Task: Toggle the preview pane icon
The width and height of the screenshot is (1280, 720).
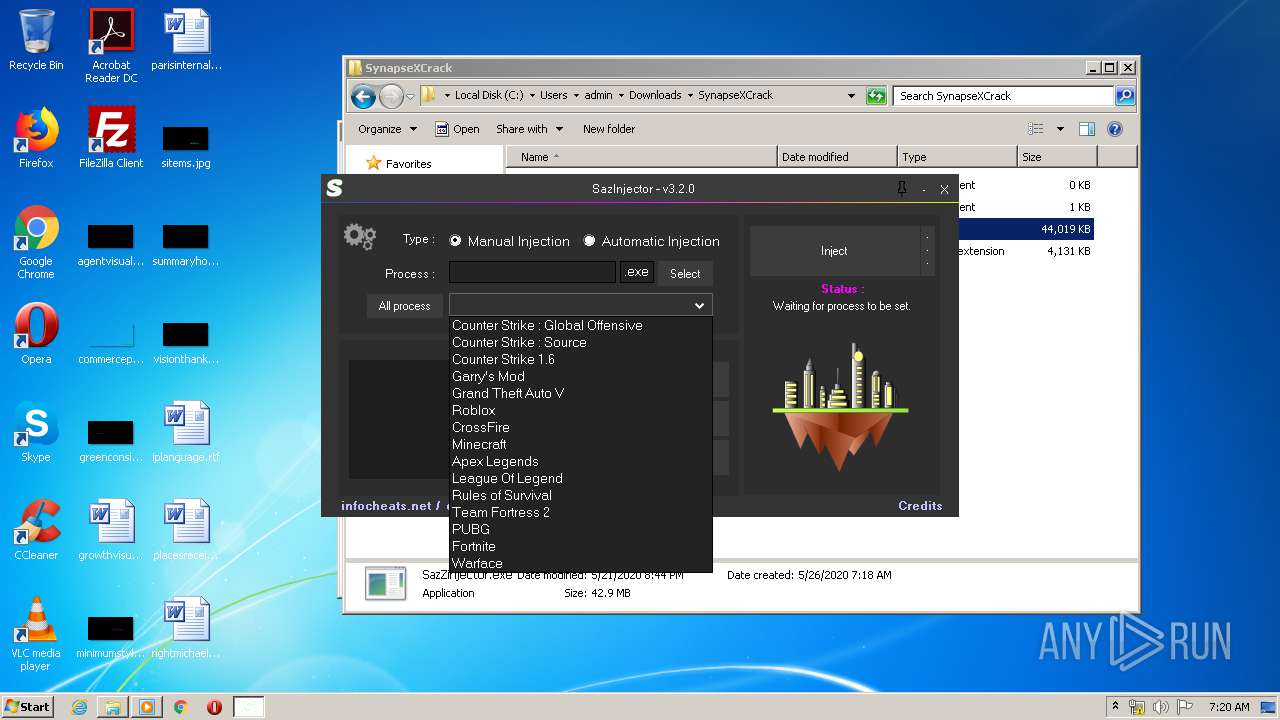Action: (x=1087, y=129)
